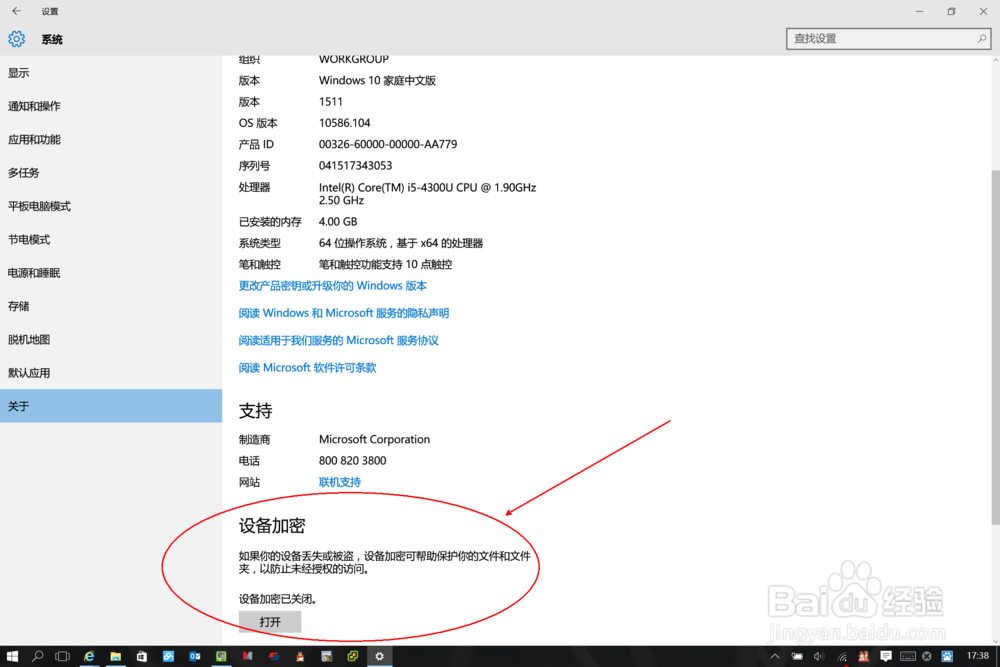Open the touch keyboard tray icon
The height and width of the screenshot is (667, 1000).
(908, 656)
